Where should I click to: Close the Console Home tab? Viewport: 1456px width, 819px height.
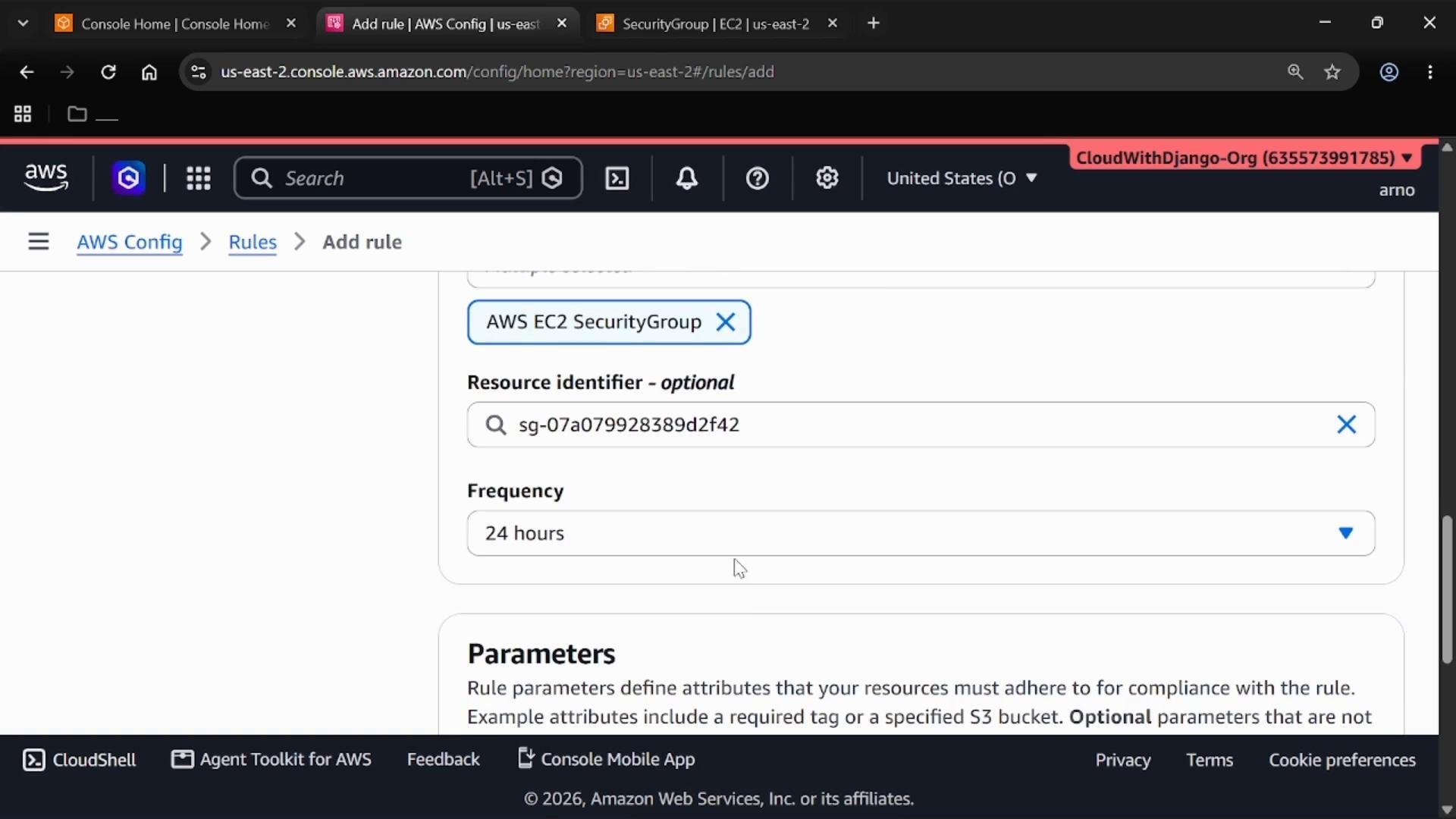pos(291,24)
